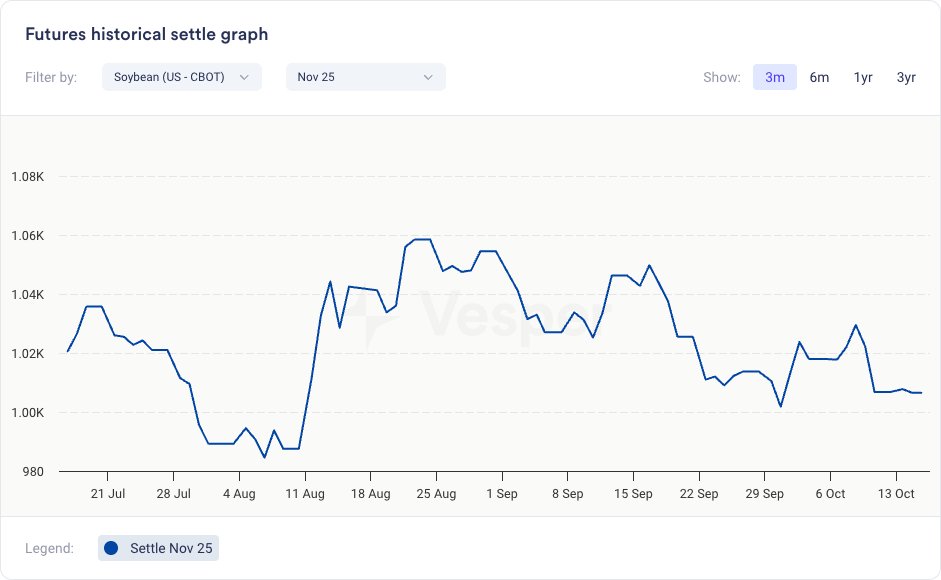941x580 pixels.
Task: Switch to the 6m time range
Action: click(819, 77)
